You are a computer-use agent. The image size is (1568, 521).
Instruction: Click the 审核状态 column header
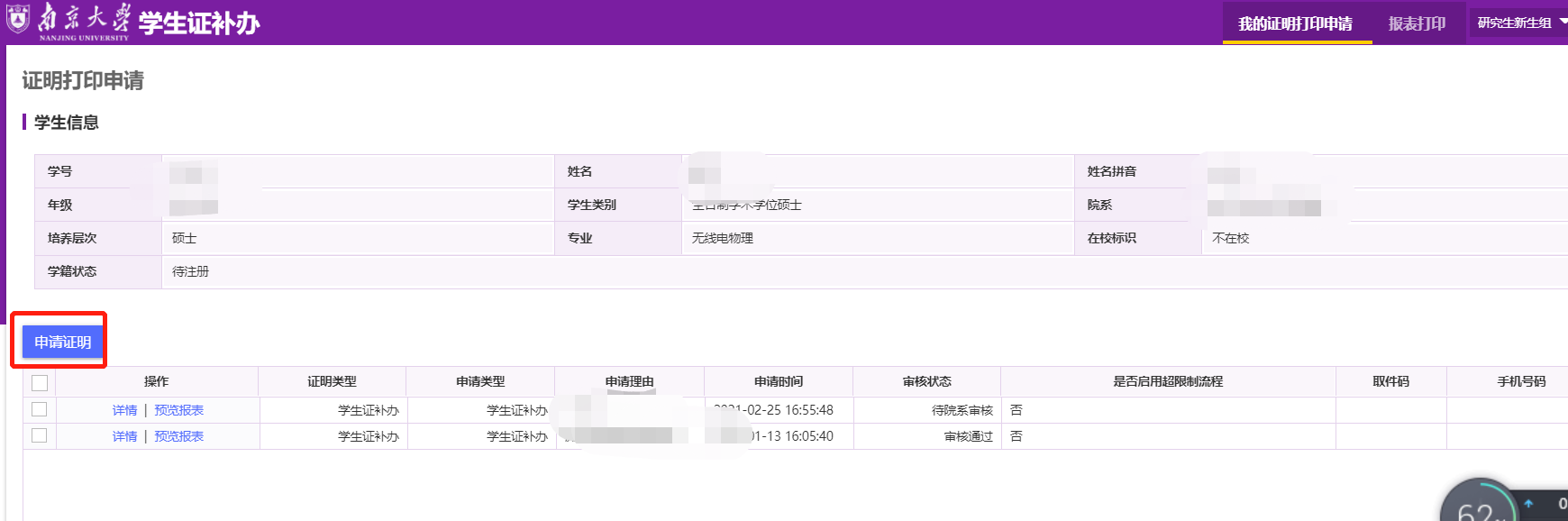pyautogui.click(x=926, y=382)
